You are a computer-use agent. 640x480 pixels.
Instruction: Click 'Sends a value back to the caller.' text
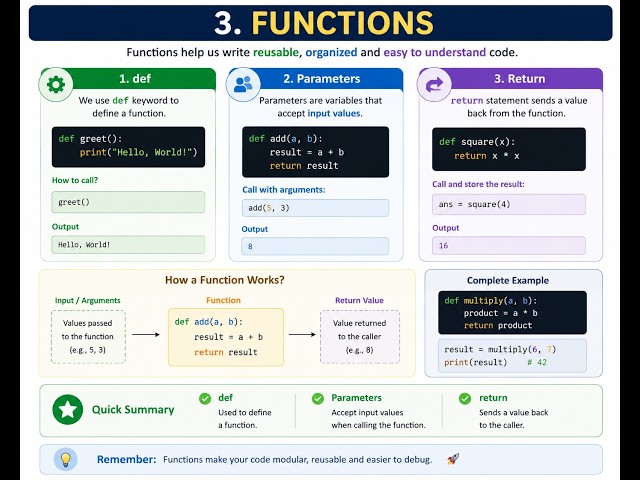click(513, 419)
